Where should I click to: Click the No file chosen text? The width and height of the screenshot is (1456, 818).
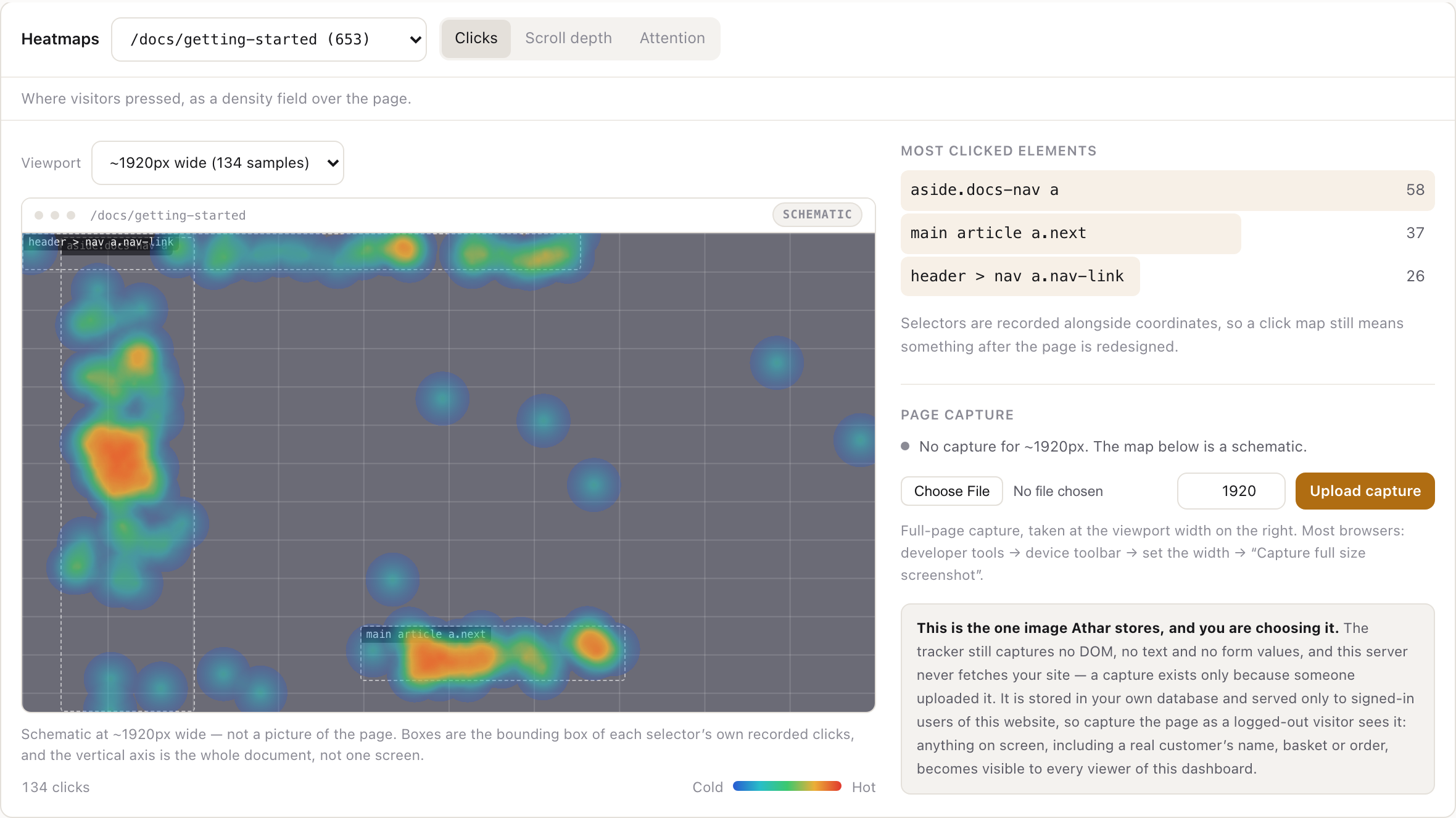click(1057, 491)
